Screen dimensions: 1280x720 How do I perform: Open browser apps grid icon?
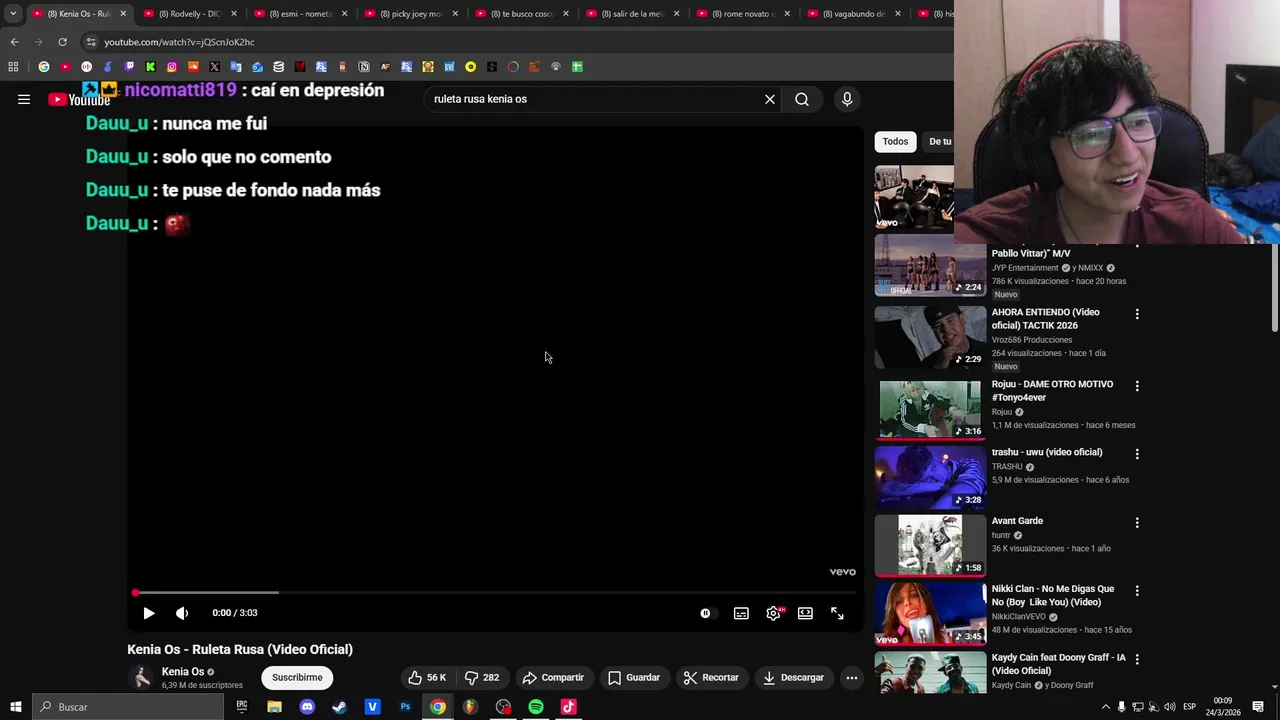13,67
